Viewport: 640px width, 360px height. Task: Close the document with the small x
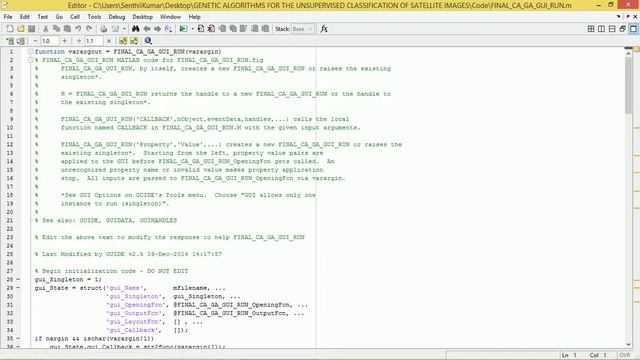tap(635, 17)
